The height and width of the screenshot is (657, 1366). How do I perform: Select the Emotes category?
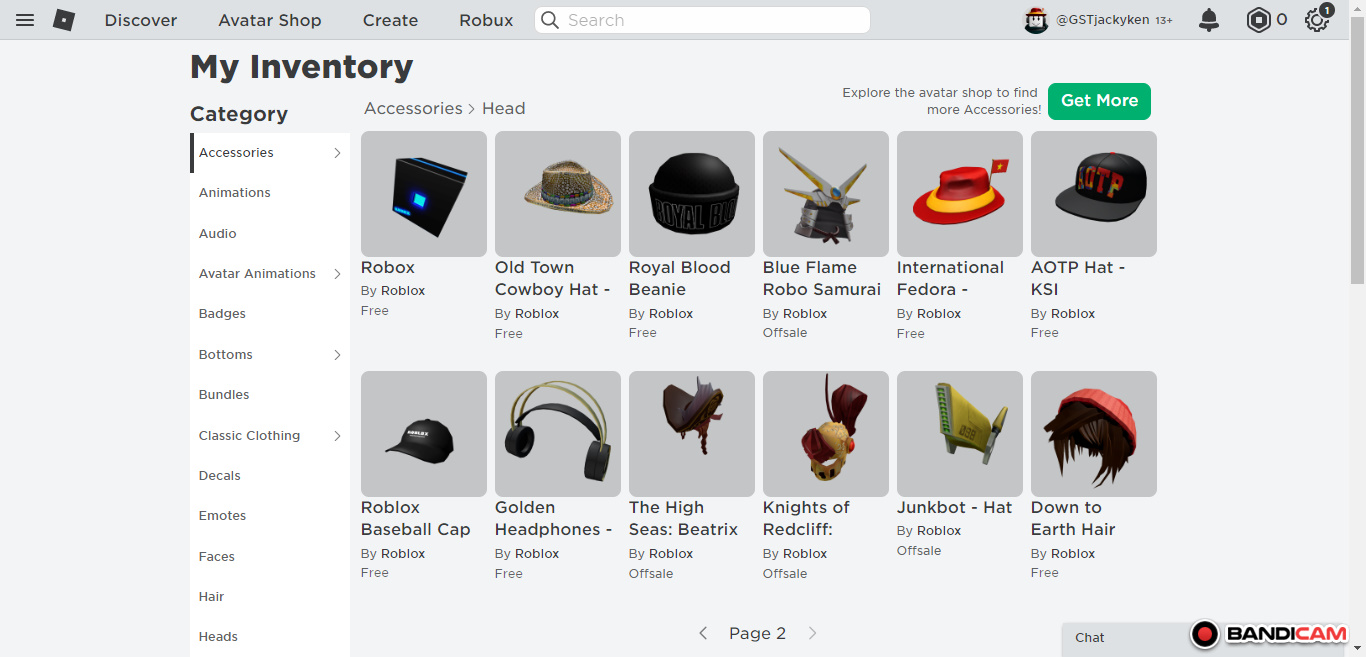click(222, 516)
